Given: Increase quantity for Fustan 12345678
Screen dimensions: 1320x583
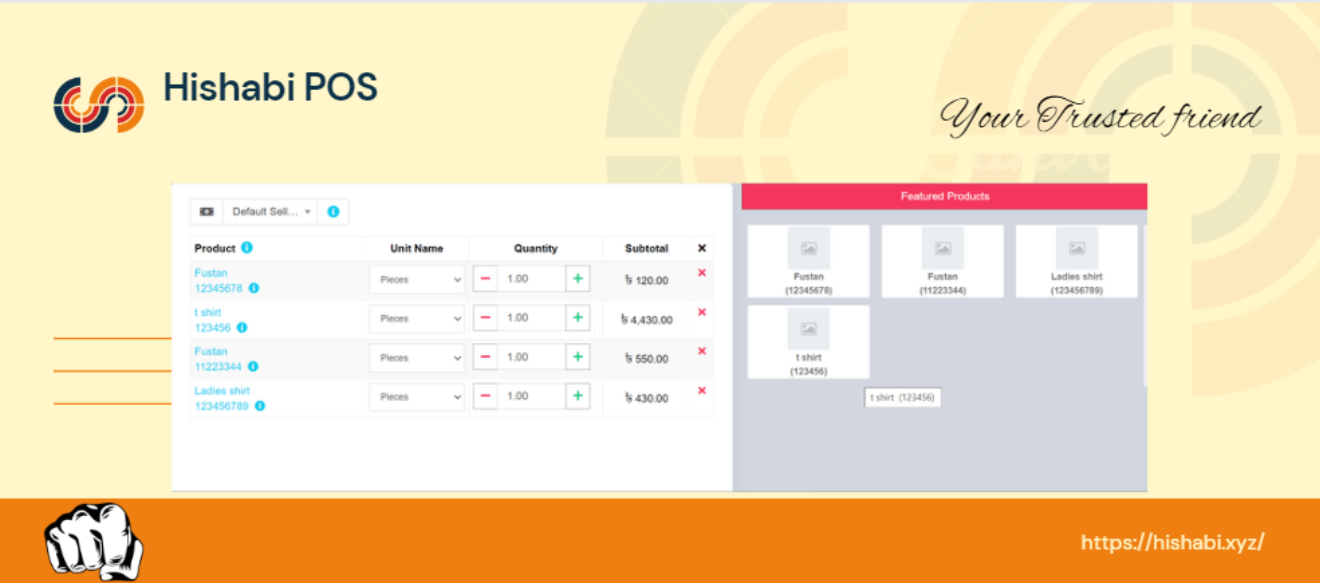Looking at the screenshot, I should click(x=577, y=279).
